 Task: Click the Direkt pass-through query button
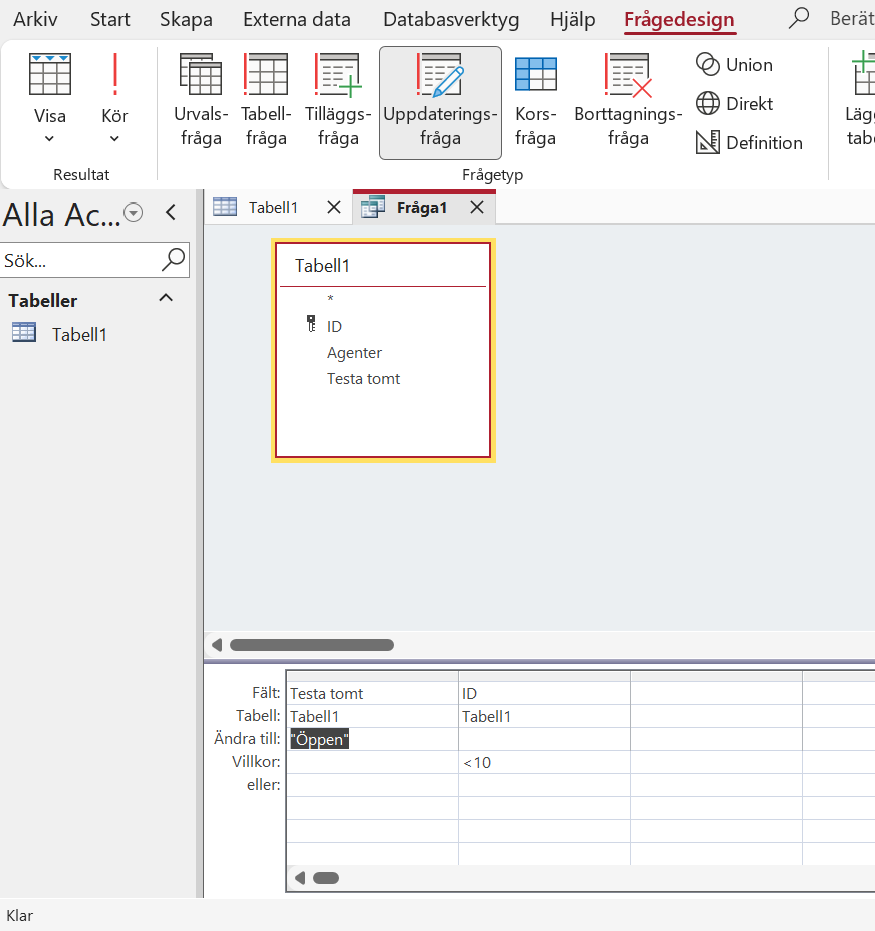734,104
